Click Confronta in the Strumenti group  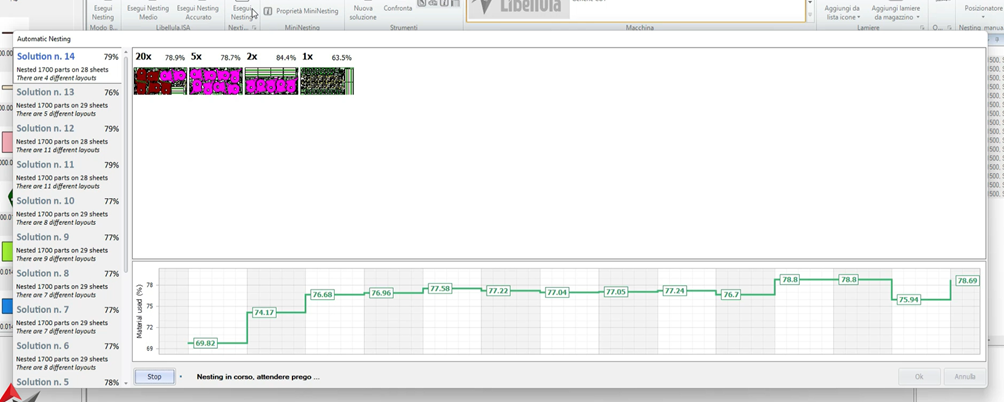coord(398,8)
